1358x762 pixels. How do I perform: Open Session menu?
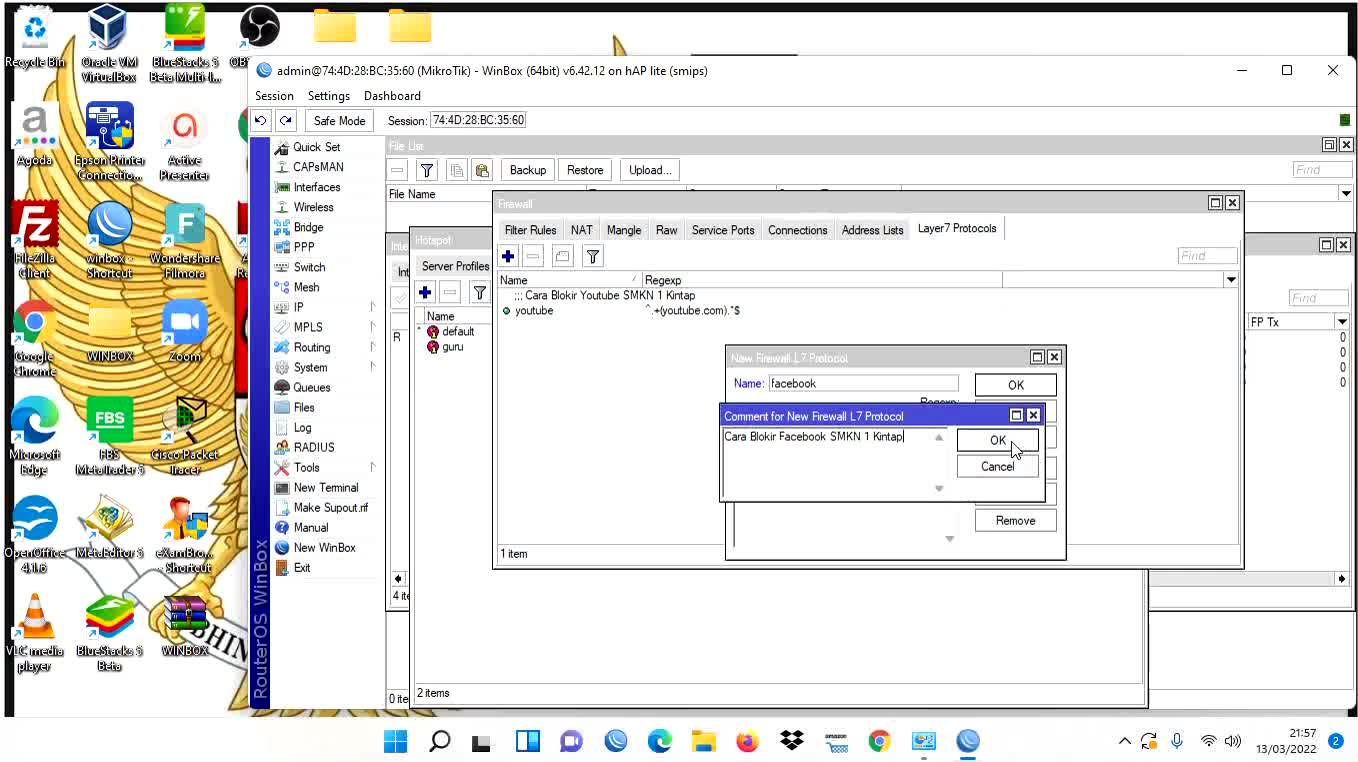274,96
